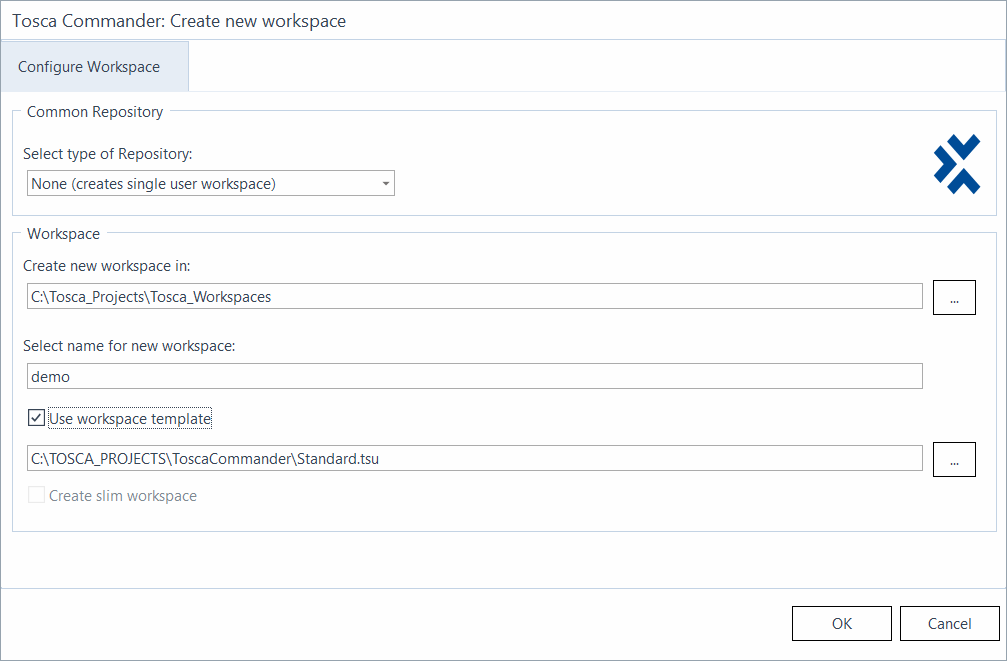The width and height of the screenshot is (1007, 661).
Task: Focus the workspace name field containing 'demo'
Action: (x=475, y=376)
